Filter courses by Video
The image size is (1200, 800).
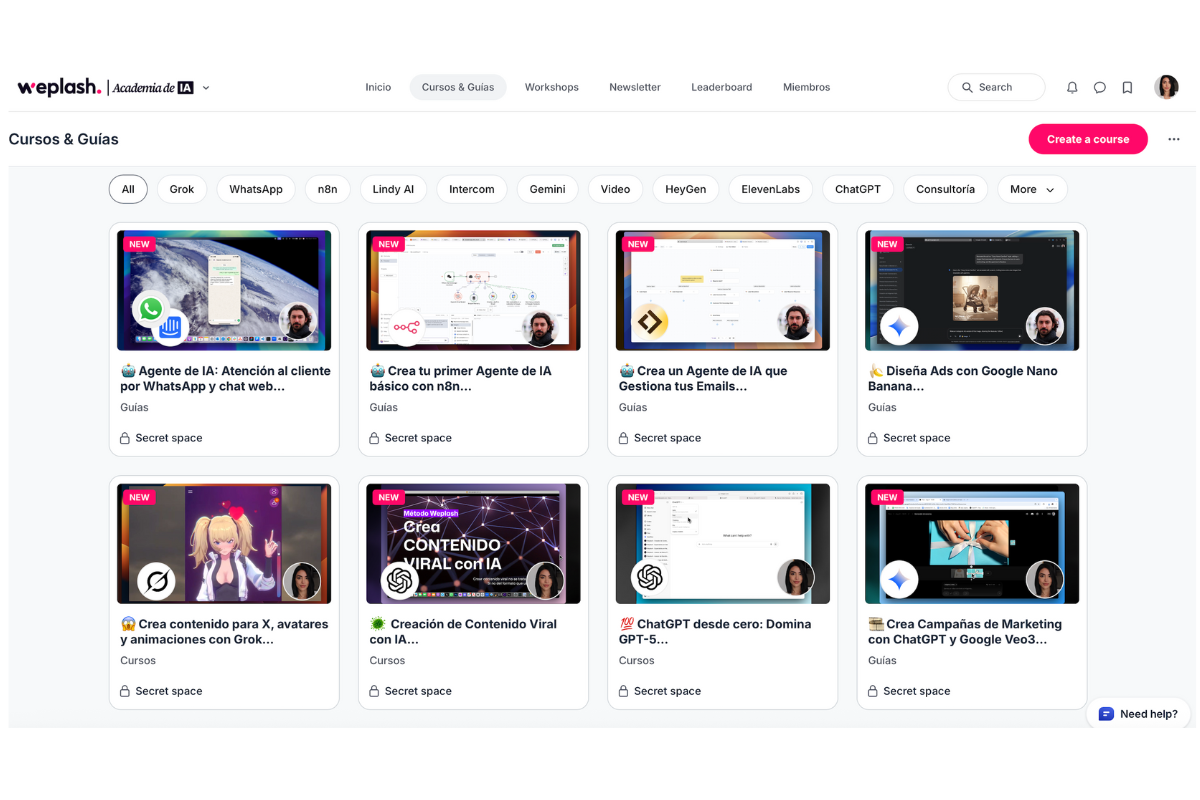pos(615,189)
